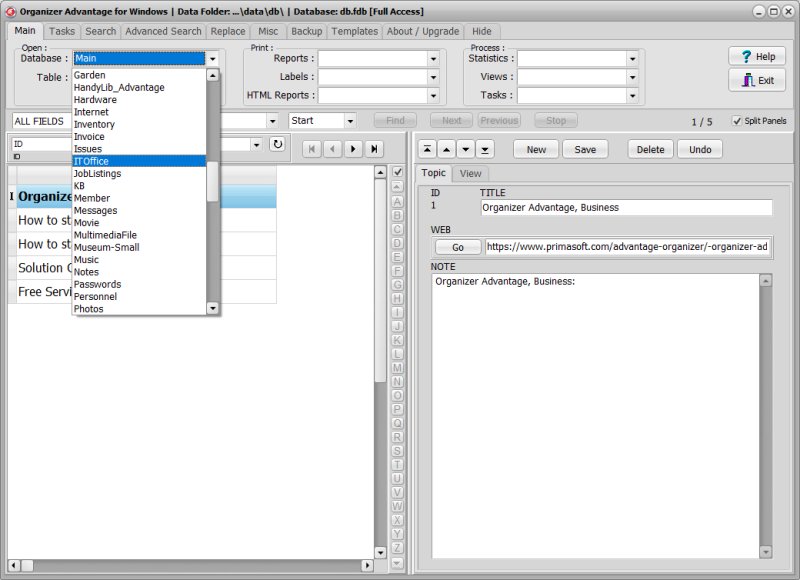Click the dropdown list scrollbar thumb
The width and height of the screenshot is (800, 580).
tap(213, 182)
